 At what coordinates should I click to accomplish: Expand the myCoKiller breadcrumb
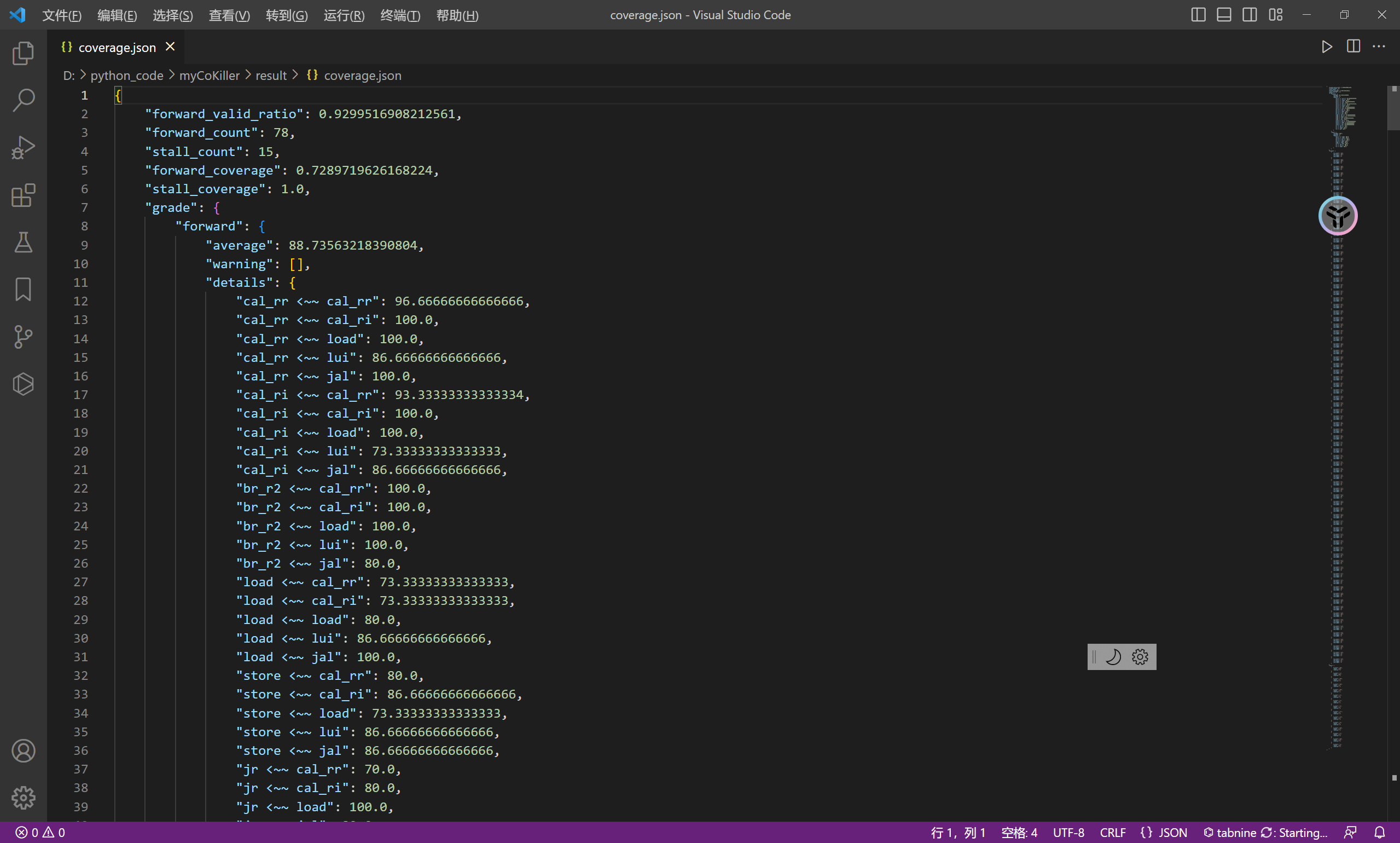coord(210,75)
